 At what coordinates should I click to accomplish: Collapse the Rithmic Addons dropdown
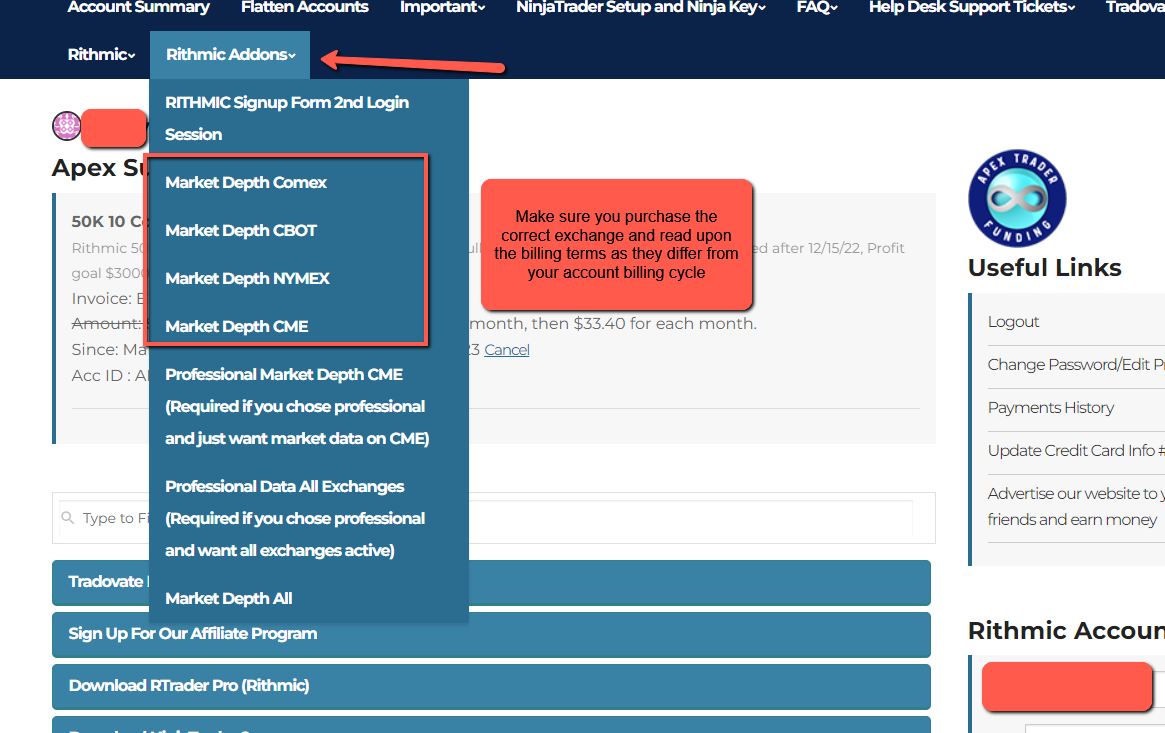coord(230,54)
